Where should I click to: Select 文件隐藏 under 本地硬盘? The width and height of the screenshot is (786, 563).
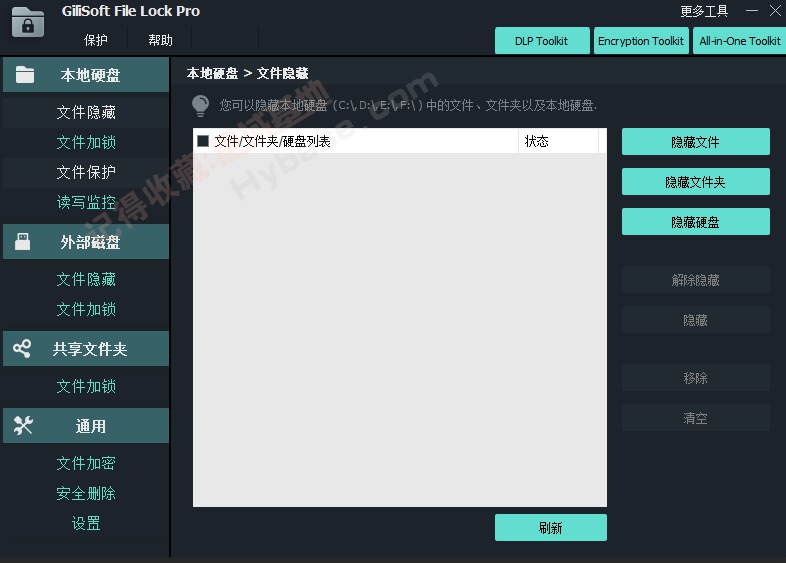coord(86,112)
